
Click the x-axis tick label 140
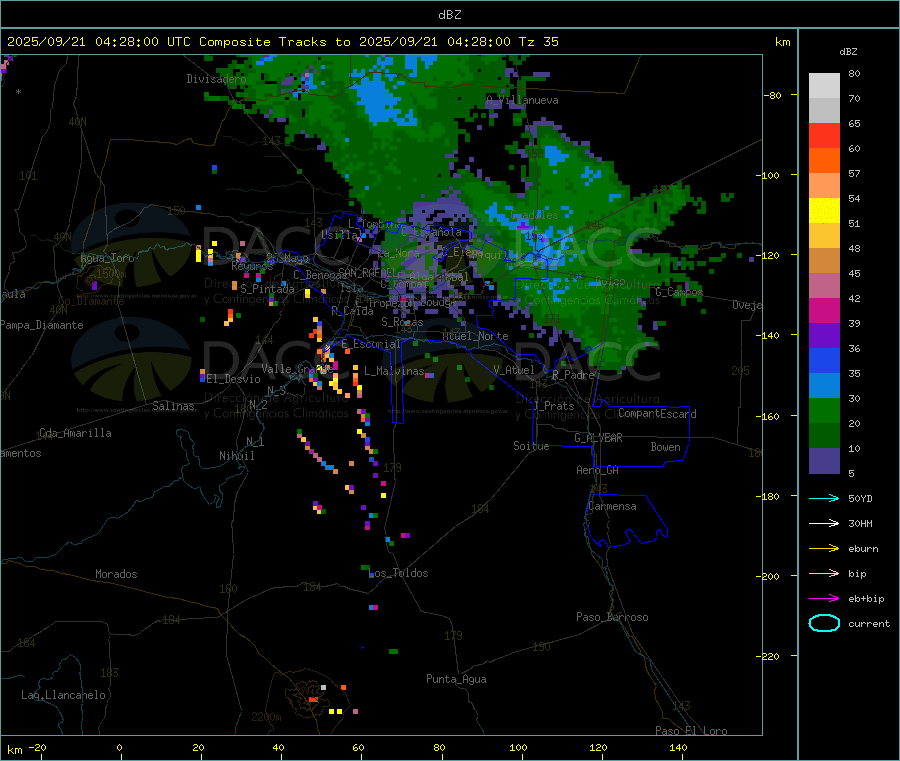[678, 747]
